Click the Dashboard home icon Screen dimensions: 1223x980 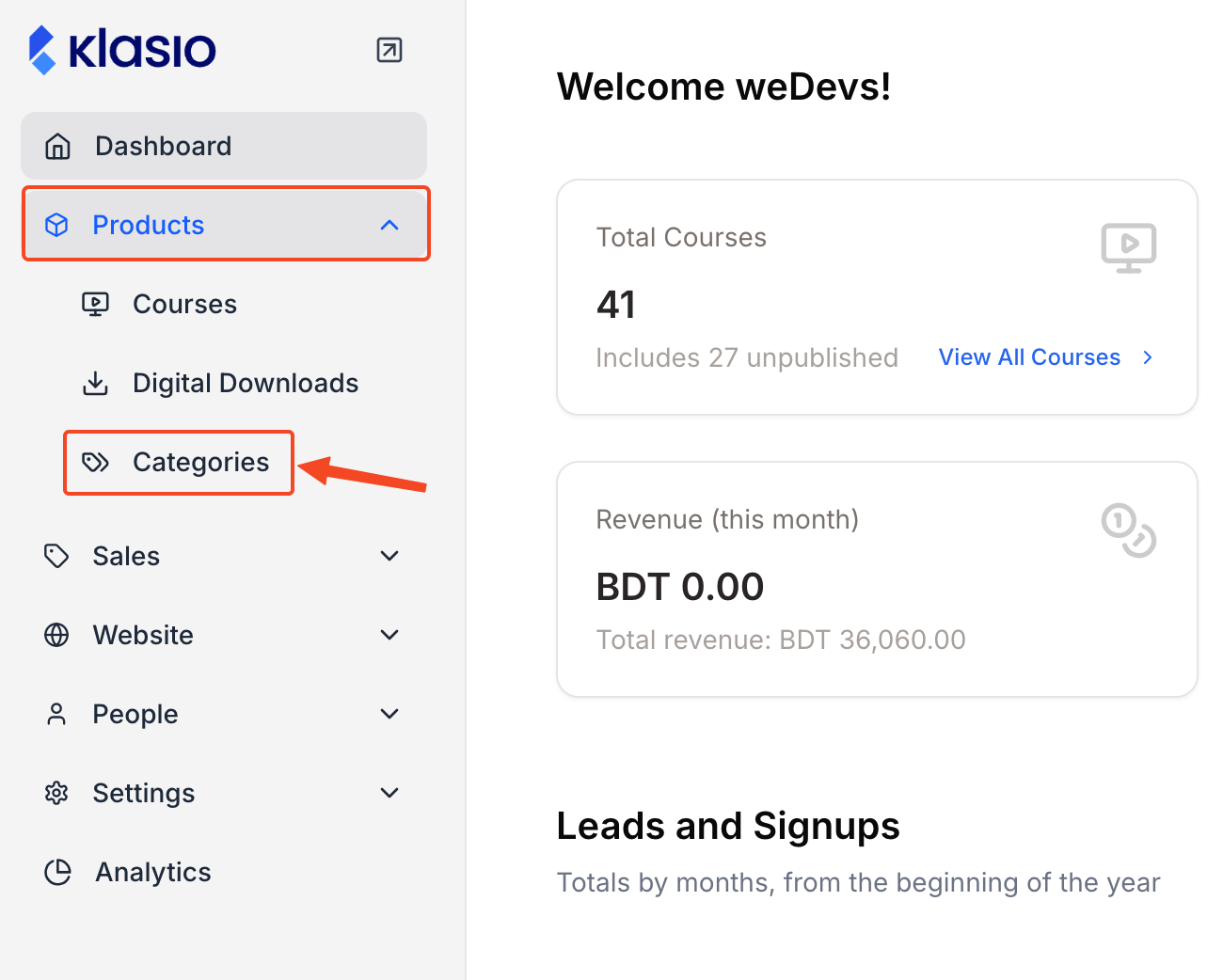[x=58, y=146]
